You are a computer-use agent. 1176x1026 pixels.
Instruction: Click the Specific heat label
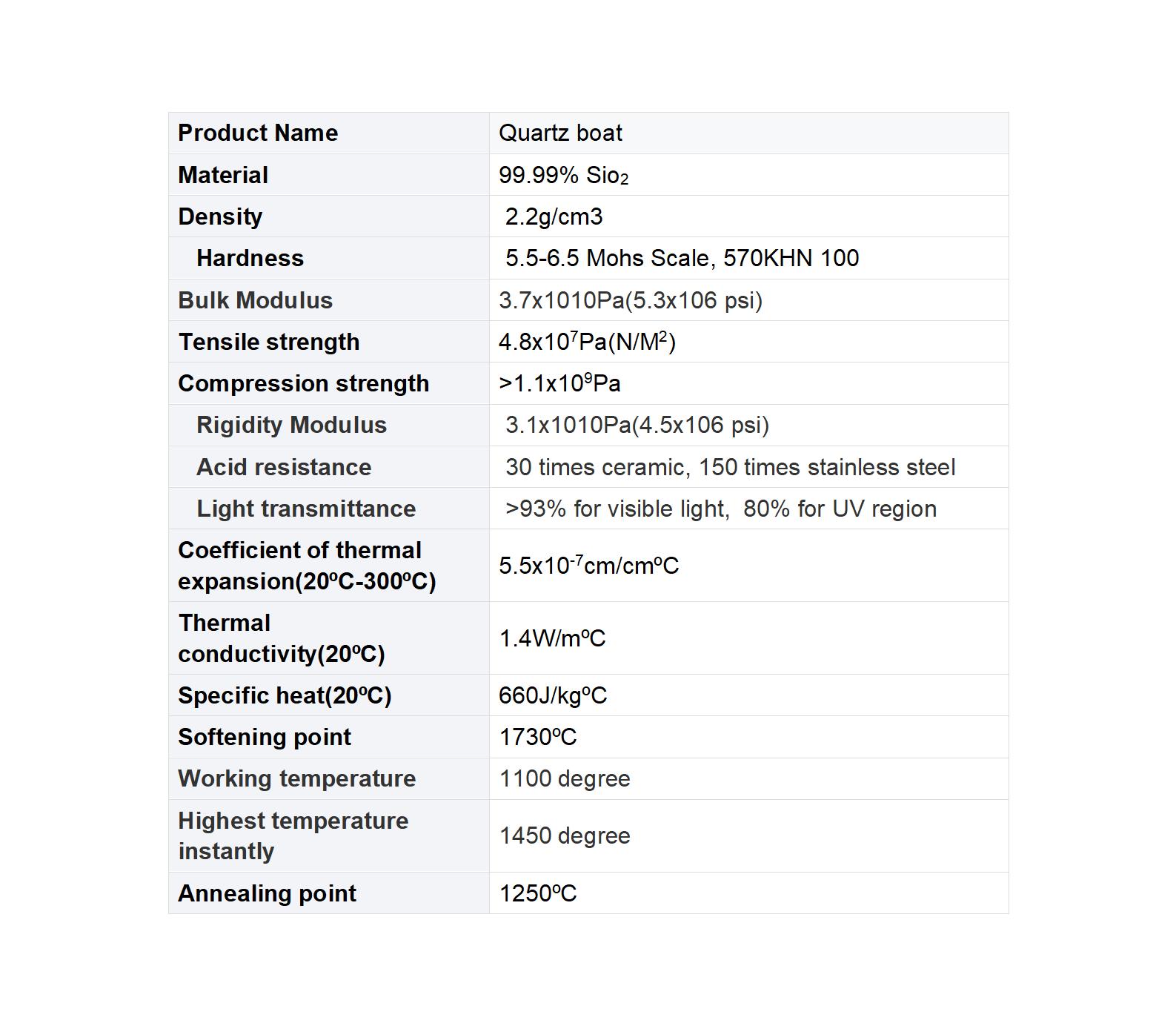pos(285,695)
